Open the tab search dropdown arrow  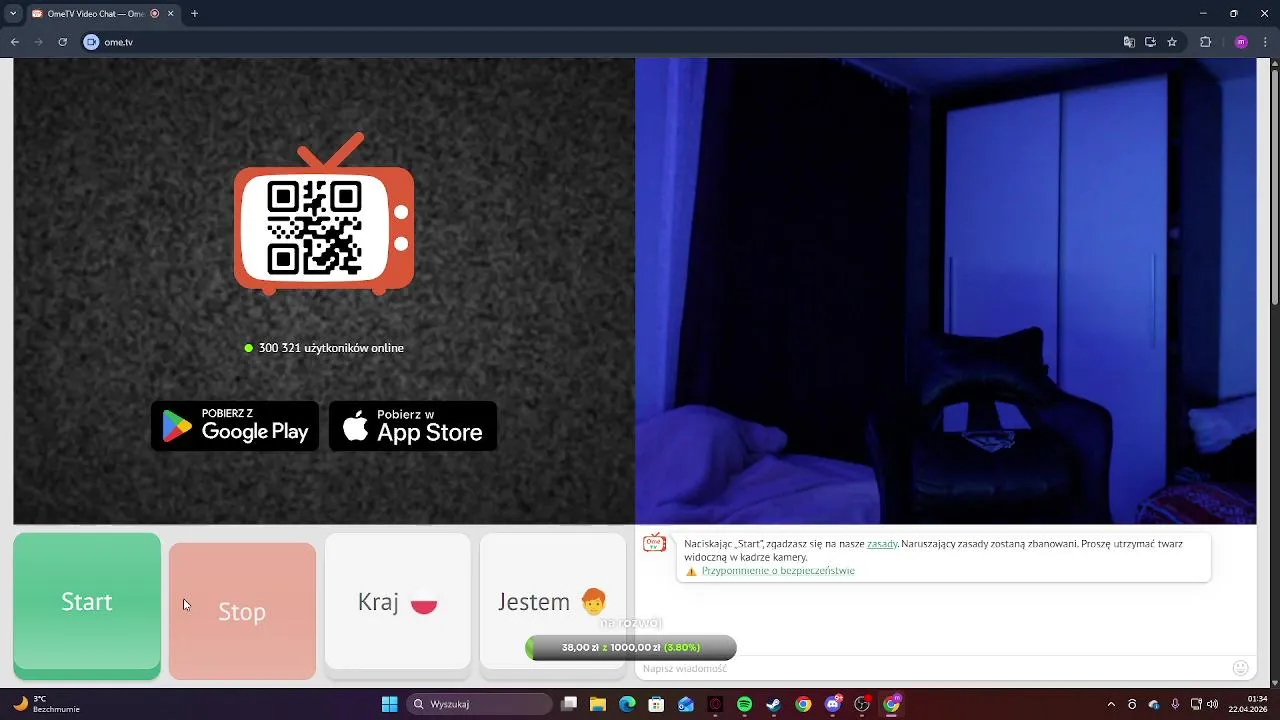12,14
